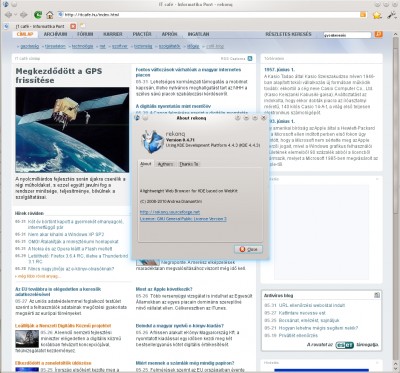Go forward using the forward arrow

[x=24, y=15]
